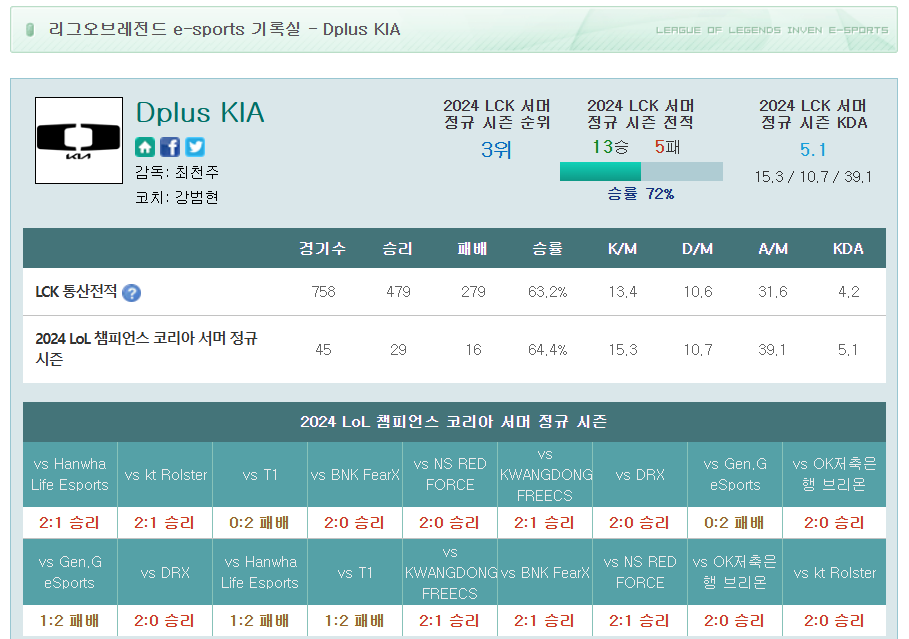Open first-round vs BNK FearX match
Viewport: 909px width, 639px height.
click(x=355, y=474)
